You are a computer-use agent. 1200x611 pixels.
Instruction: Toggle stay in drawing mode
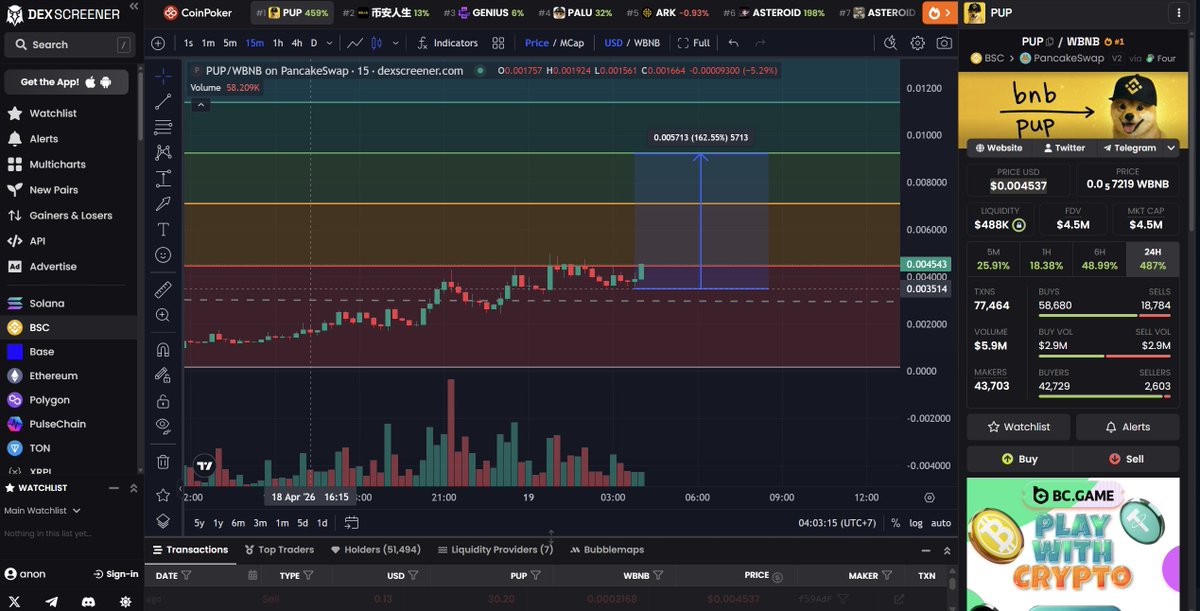click(x=163, y=375)
